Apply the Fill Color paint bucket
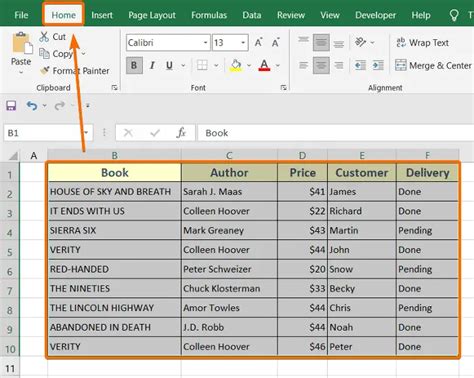This screenshot has width=474, height=378. [x=236, y=65]
